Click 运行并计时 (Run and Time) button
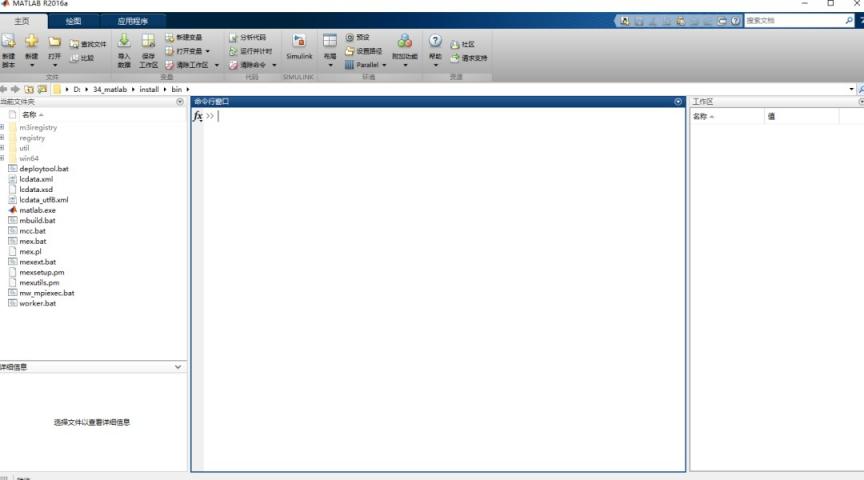Image resolution: width=864 pixels, height=480 pixels. [x=250, y=51]
